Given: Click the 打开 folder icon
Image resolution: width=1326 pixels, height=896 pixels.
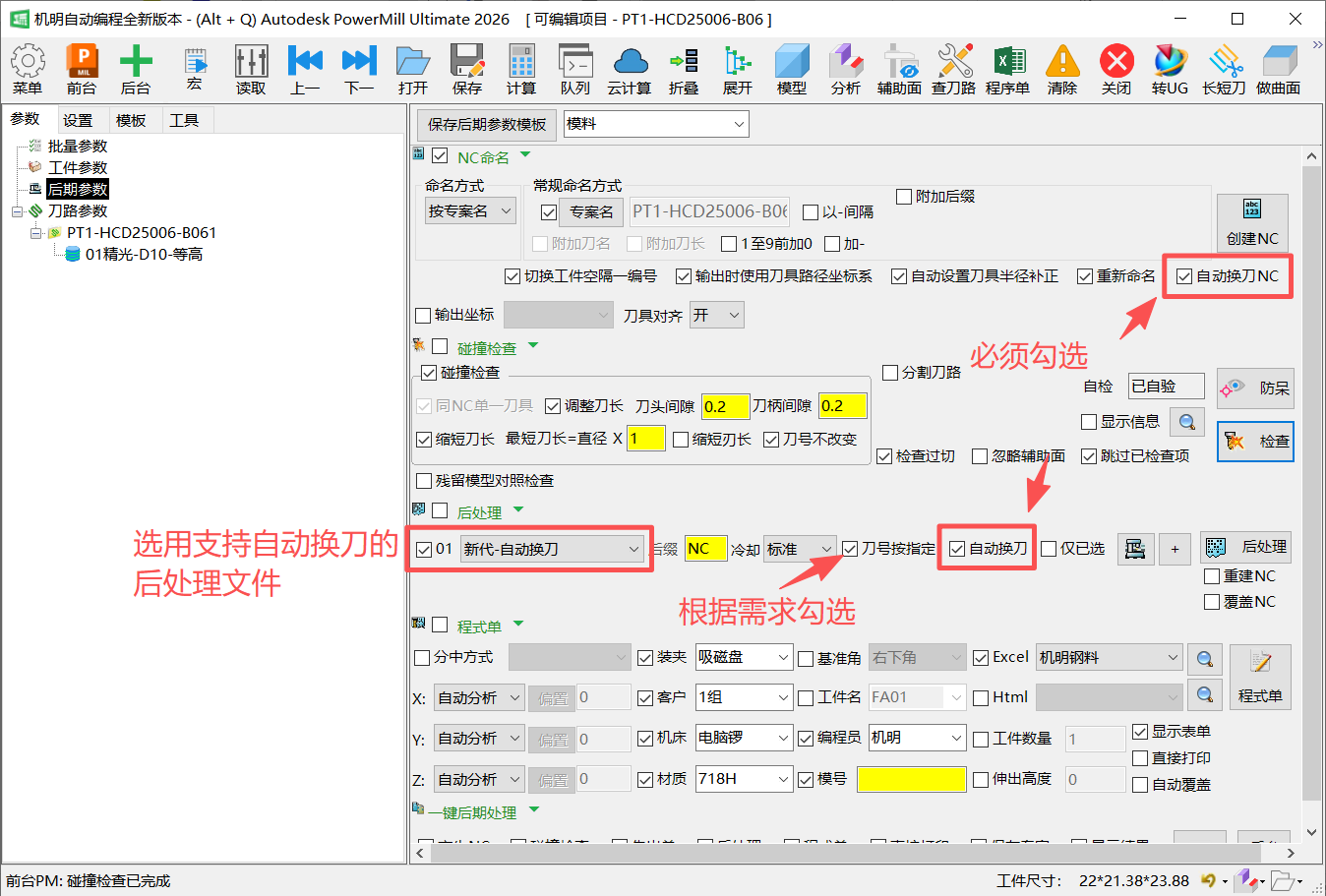Looking at the screenshot, I should (413, 69).
